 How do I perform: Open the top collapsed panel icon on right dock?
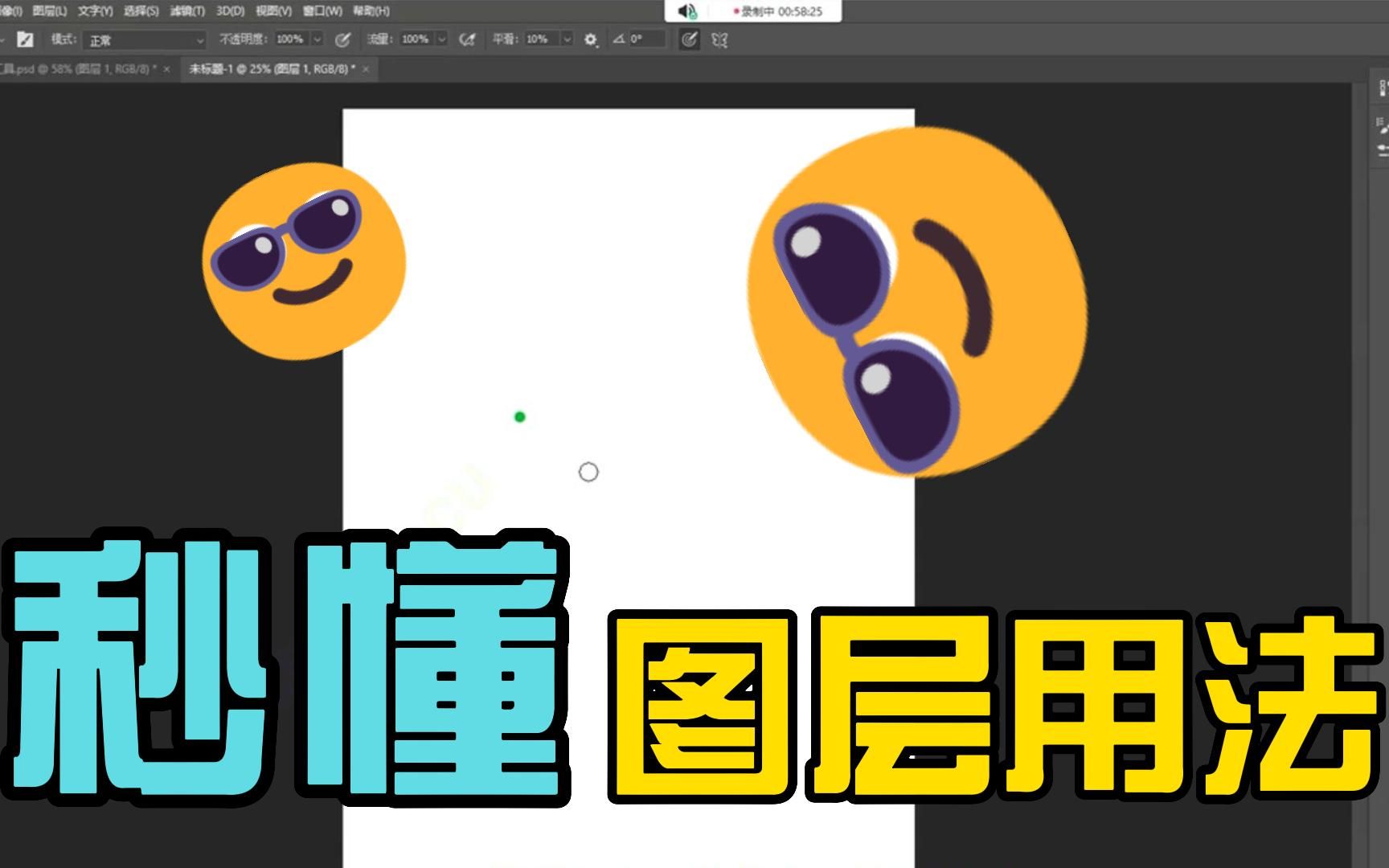[1382, 88]
